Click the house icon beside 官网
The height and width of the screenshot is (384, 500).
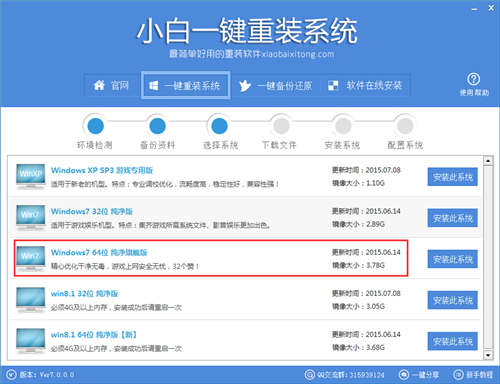(x=99, y=85)
